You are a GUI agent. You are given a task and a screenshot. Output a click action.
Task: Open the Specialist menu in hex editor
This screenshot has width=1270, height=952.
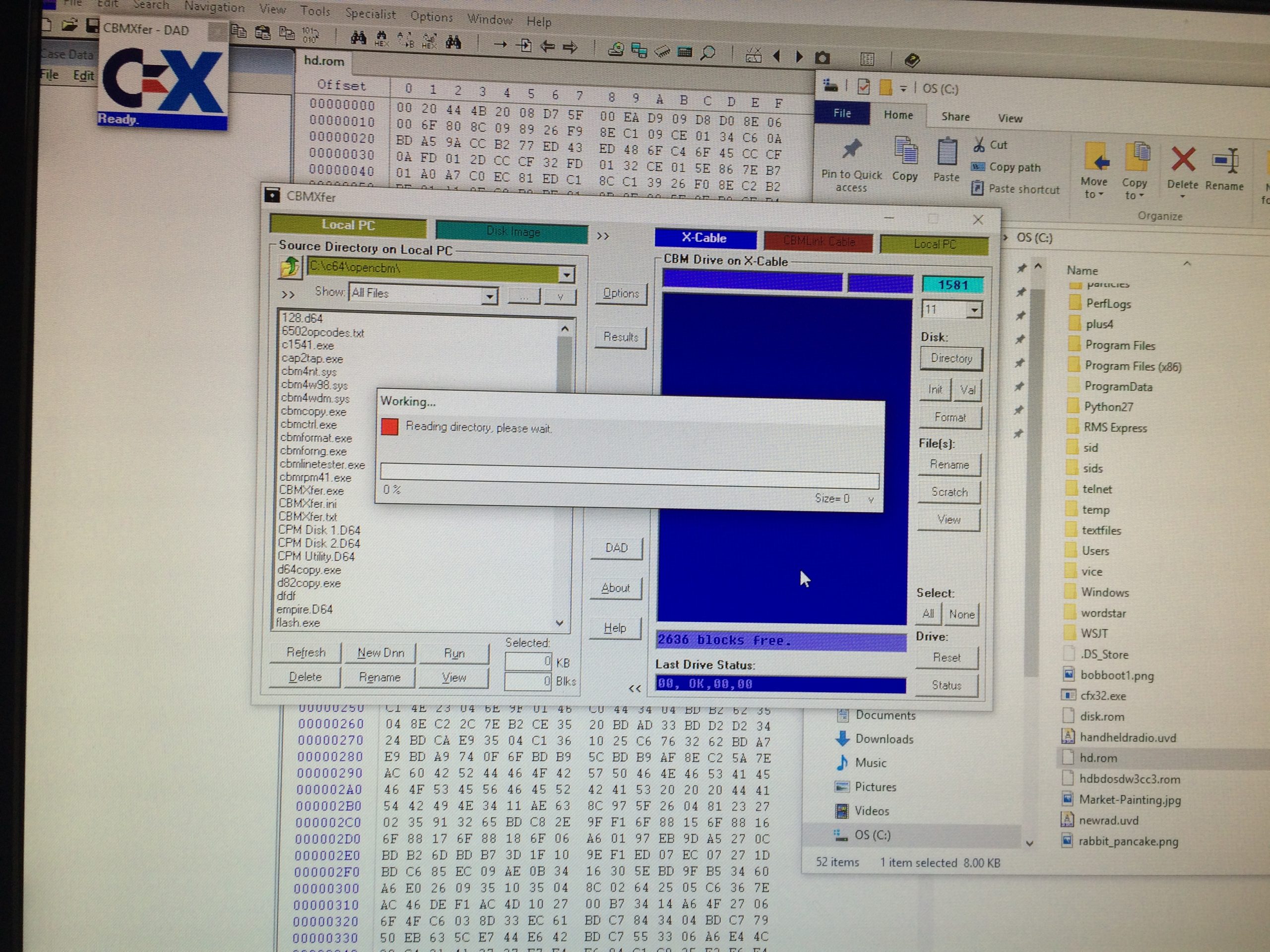[x=370, y=13]
